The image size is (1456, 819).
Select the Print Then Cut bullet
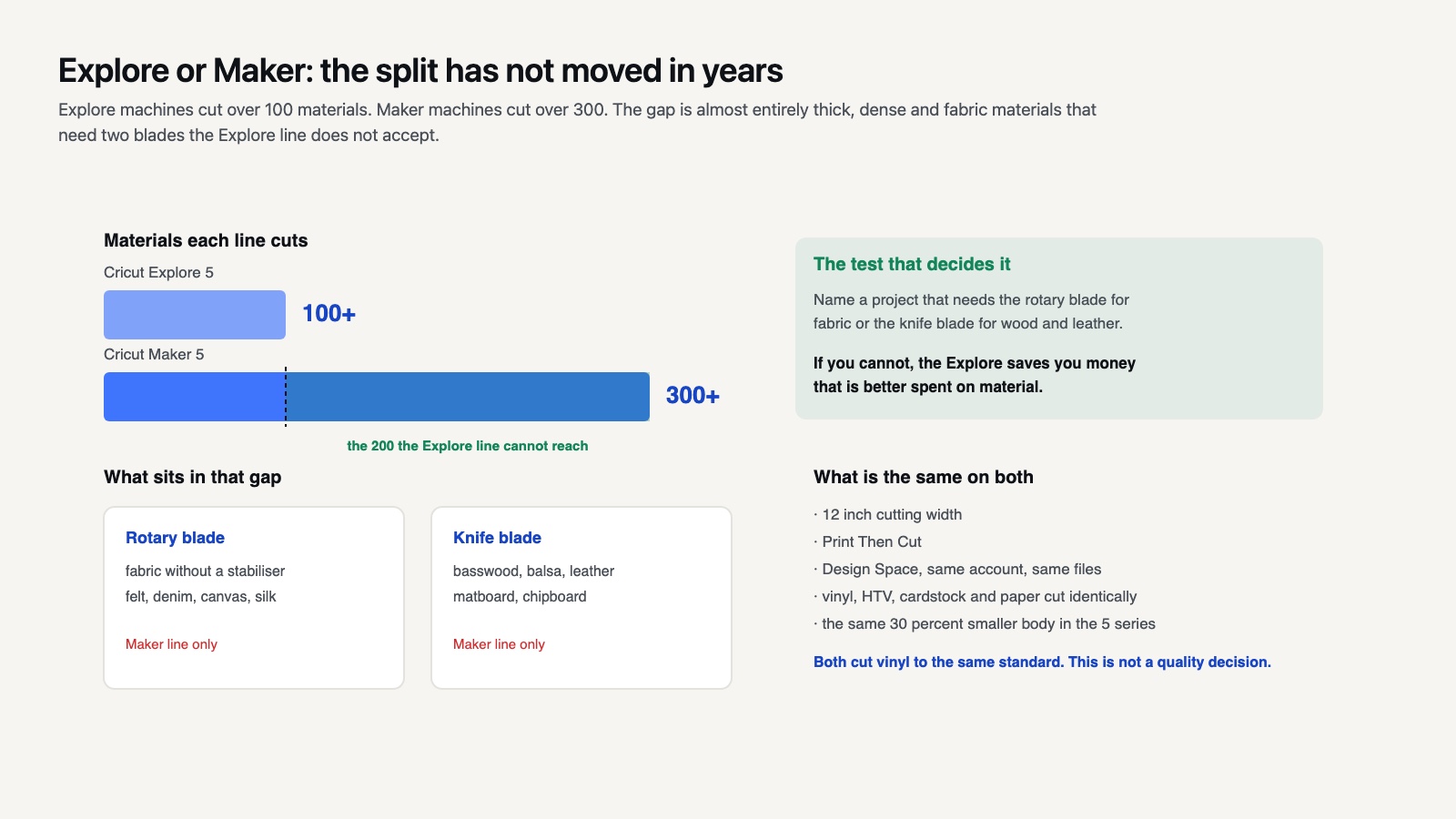coord(867,542)
